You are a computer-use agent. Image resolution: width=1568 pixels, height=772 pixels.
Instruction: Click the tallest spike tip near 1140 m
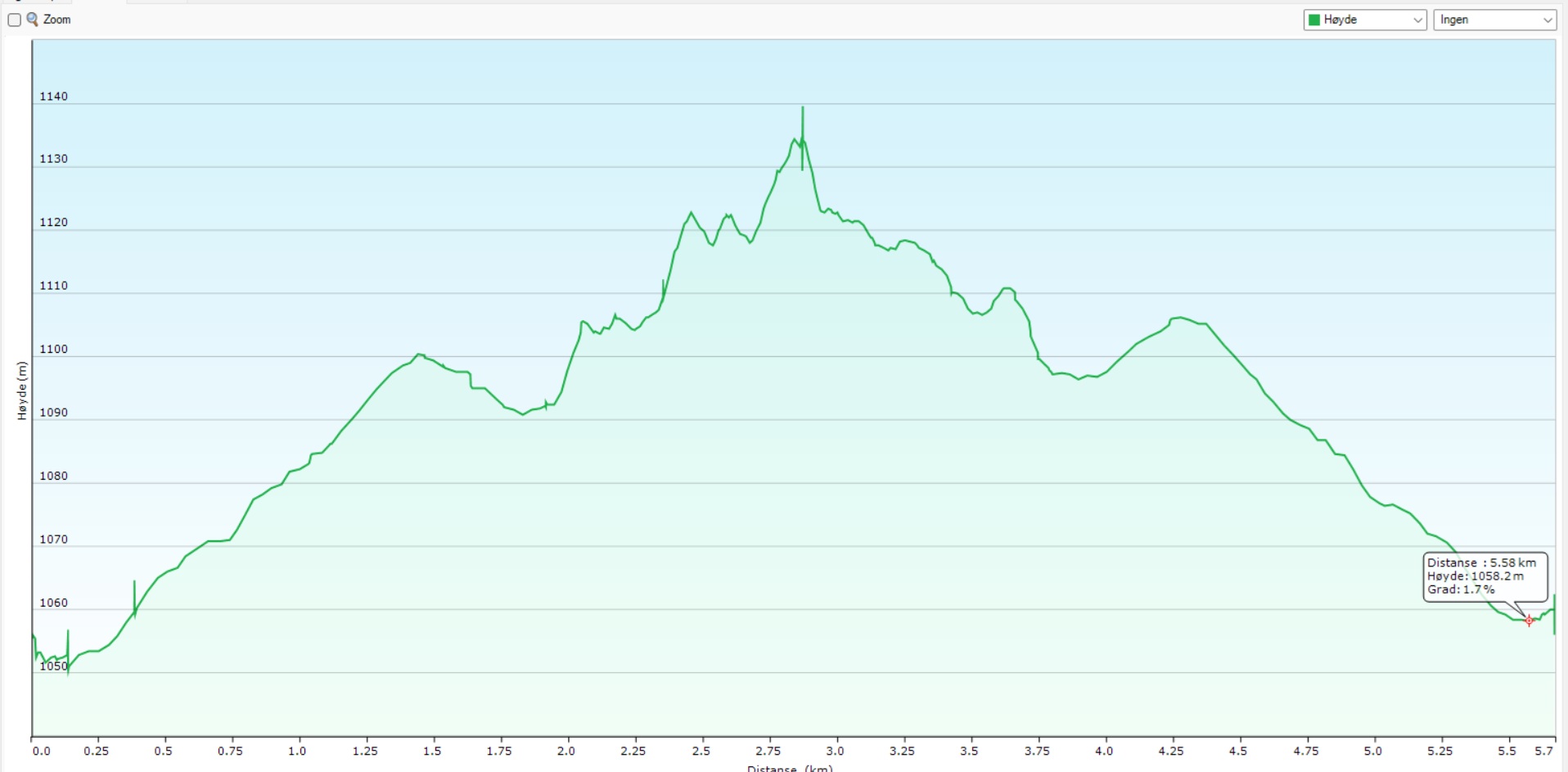[802, 109]
